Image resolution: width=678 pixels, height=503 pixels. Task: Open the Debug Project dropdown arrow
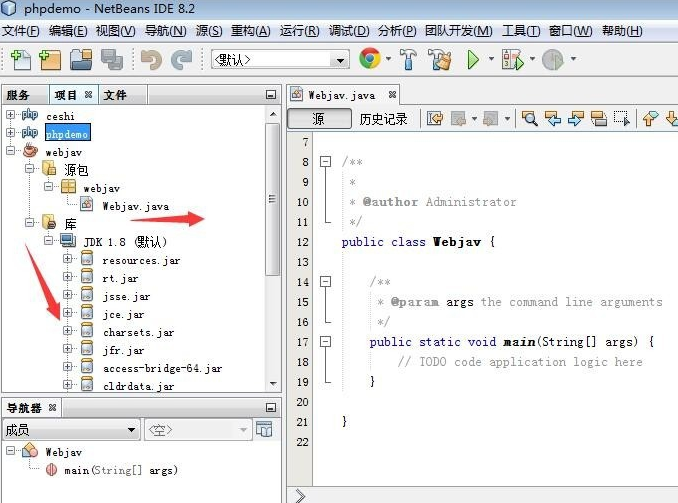pyautogui.click(x=532, y=58)
